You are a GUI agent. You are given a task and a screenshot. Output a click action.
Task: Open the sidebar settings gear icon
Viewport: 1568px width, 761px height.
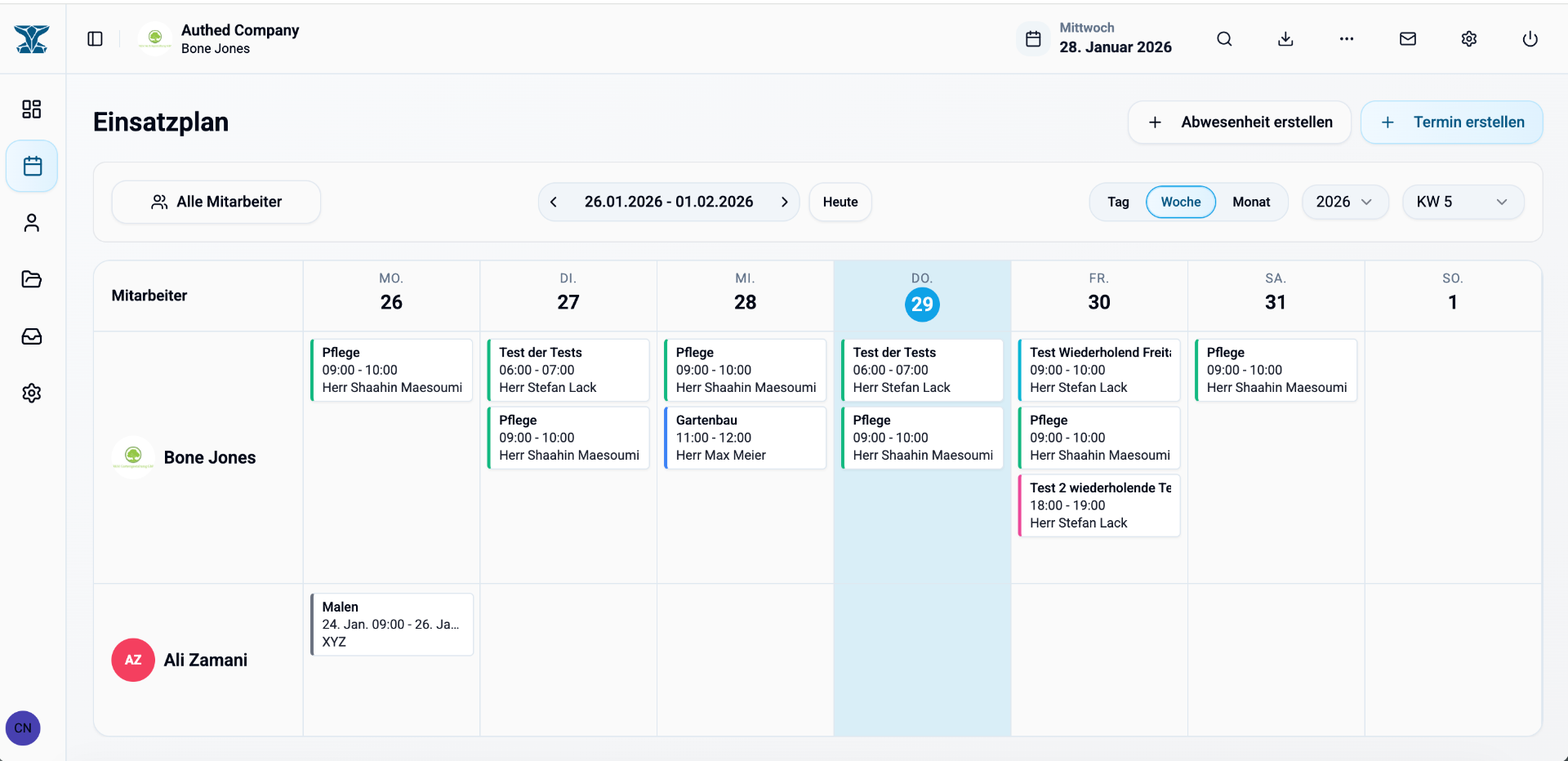tap(32, 394)
